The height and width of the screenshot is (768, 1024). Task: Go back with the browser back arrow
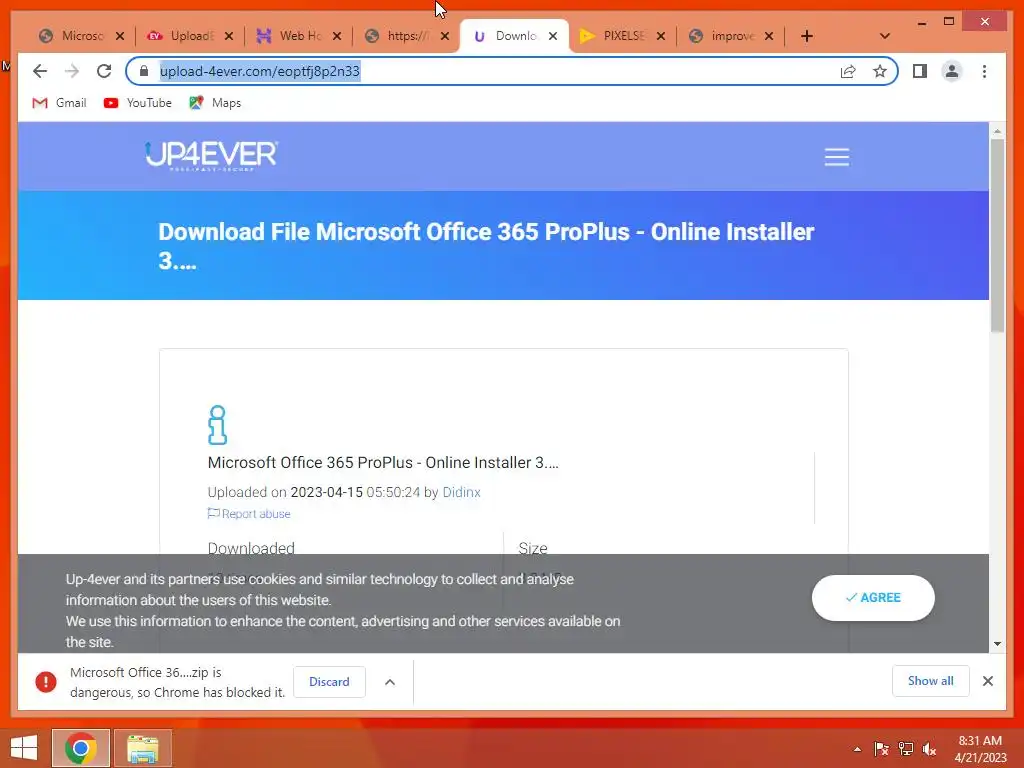pyautogui.click(x=40, y=71)
